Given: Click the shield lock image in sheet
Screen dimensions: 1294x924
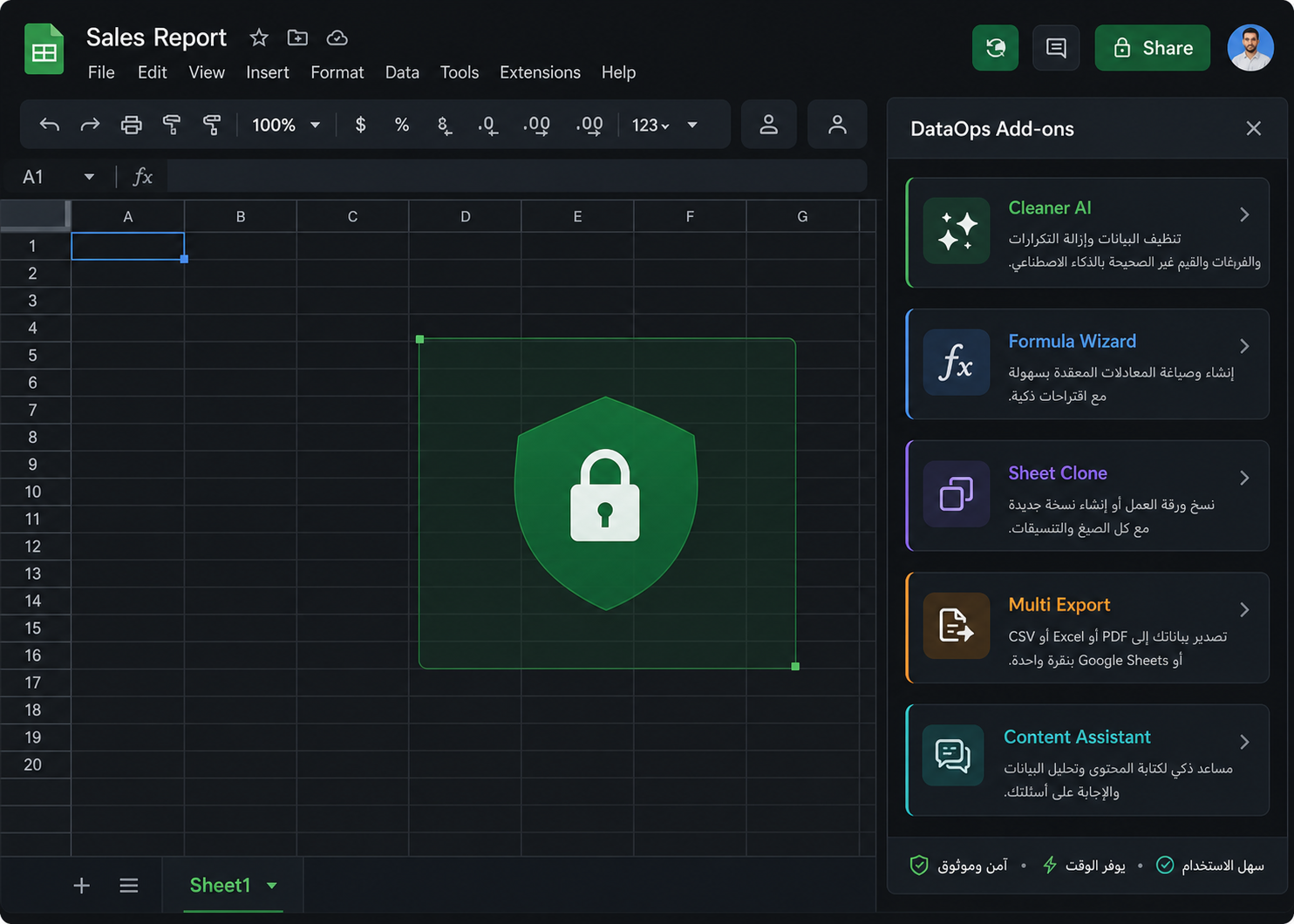Looking at the screenshot, I should click(x=606, y=503).
